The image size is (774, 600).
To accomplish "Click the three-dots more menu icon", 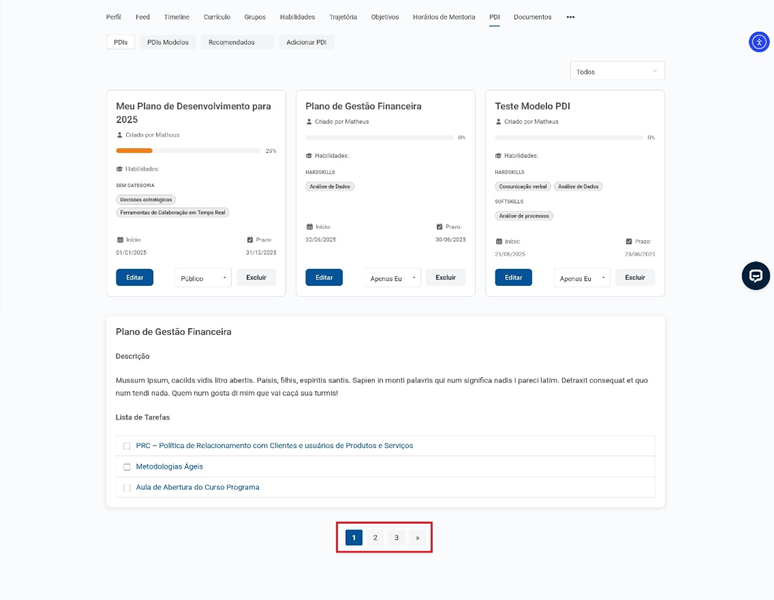I will (570, 17).
